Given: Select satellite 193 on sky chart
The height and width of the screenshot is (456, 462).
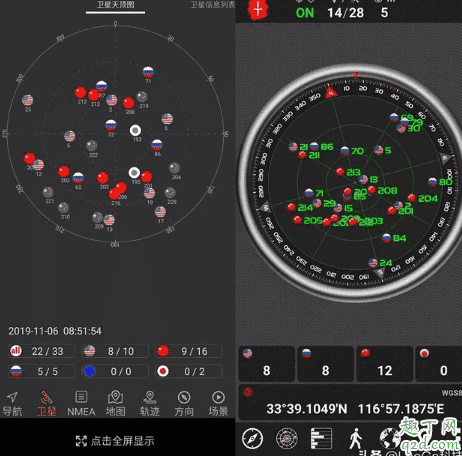Looking at the screenshot, I should coord(135,130).
